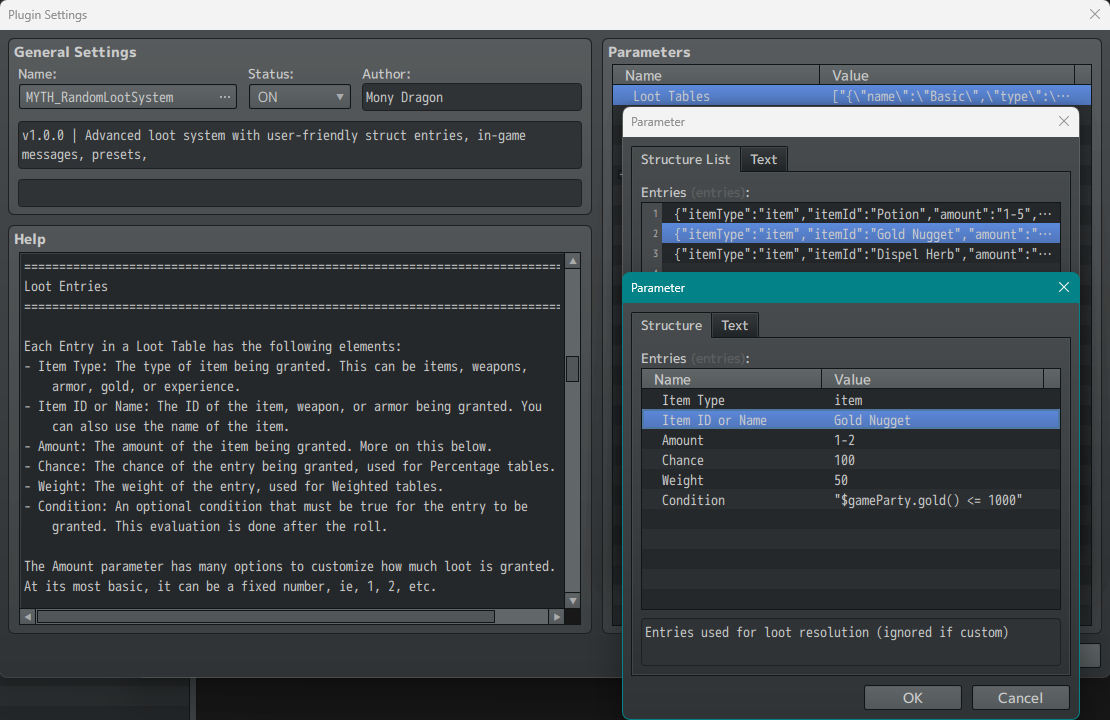Open the Structure tab
This screenshot has height=720, width=1110.
coord(670,325)
